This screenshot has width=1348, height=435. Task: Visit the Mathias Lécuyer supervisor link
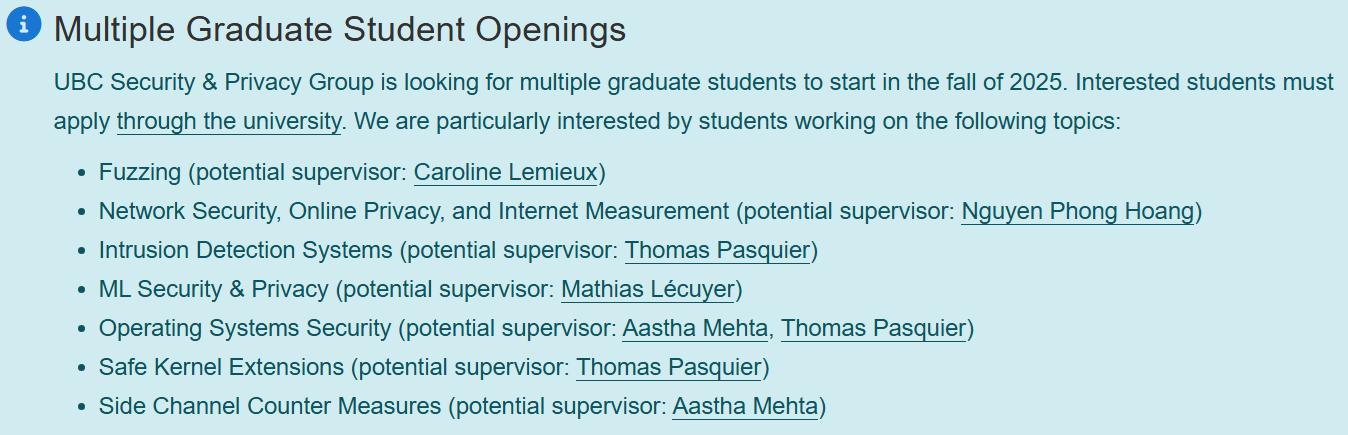[648, 289]
